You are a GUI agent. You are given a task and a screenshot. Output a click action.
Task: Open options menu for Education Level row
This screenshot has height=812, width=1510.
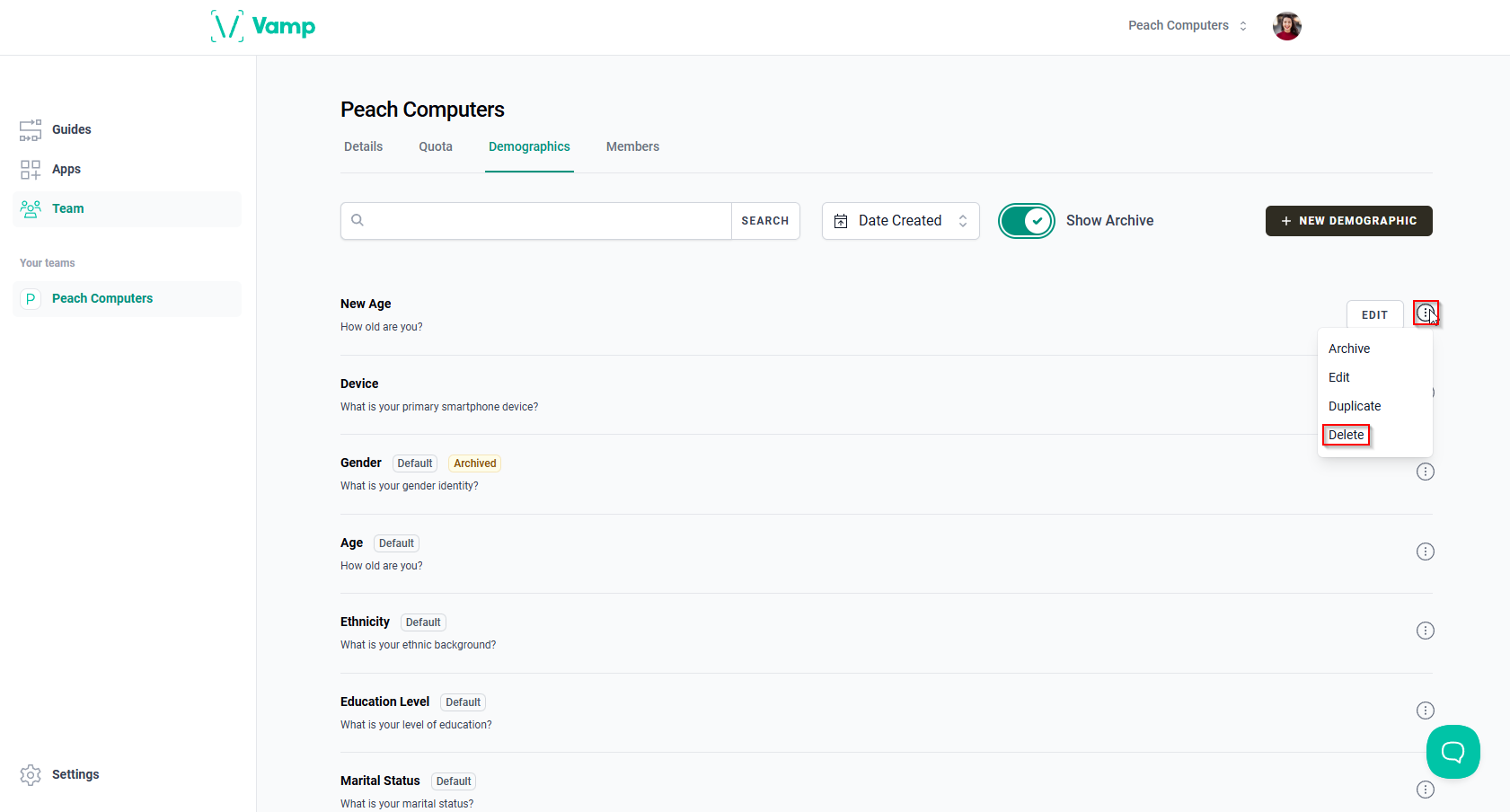coord(1426,710)
